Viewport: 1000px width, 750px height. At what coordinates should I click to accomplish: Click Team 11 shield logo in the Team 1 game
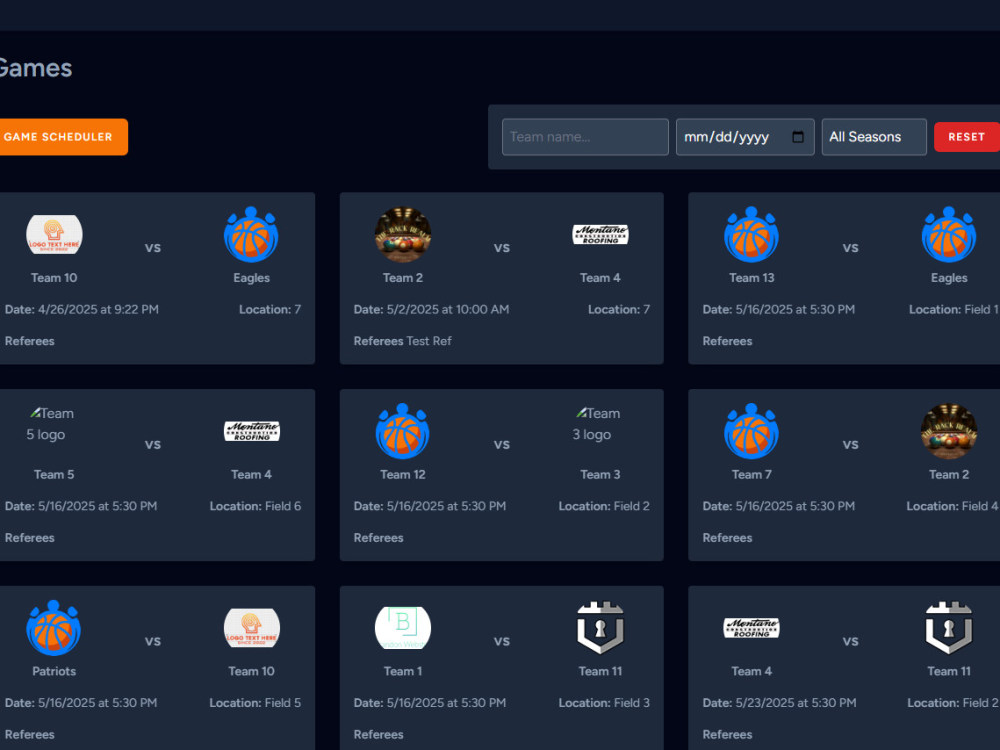[600, 628]
